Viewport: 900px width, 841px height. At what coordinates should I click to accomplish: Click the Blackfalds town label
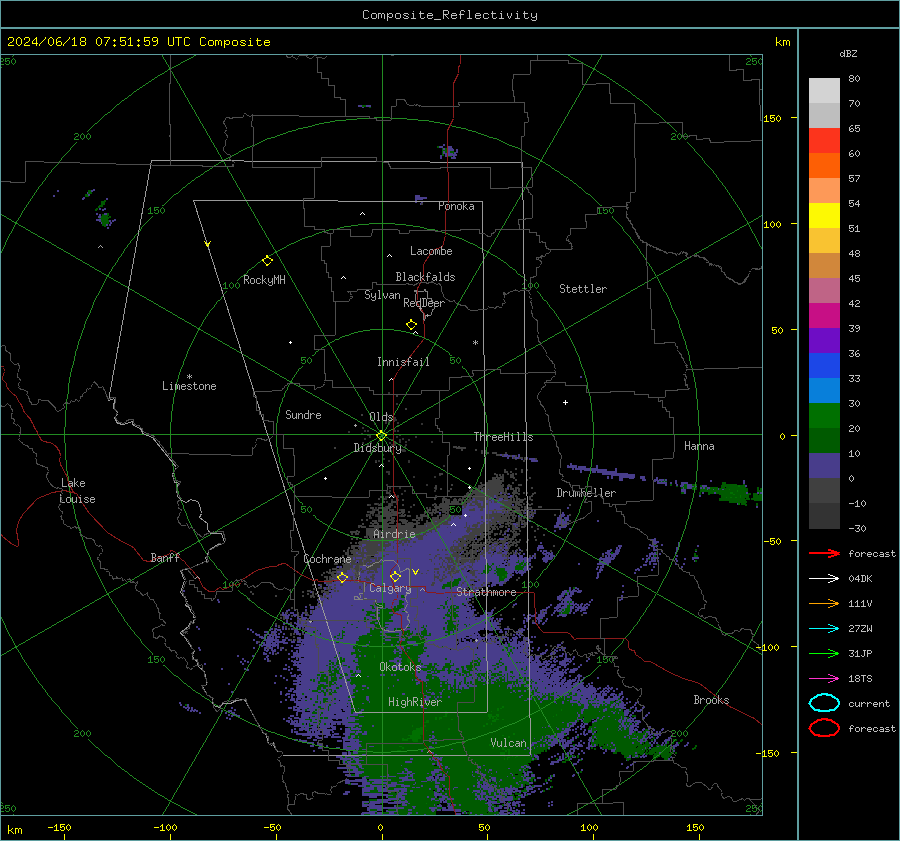[x=425, y=277]
